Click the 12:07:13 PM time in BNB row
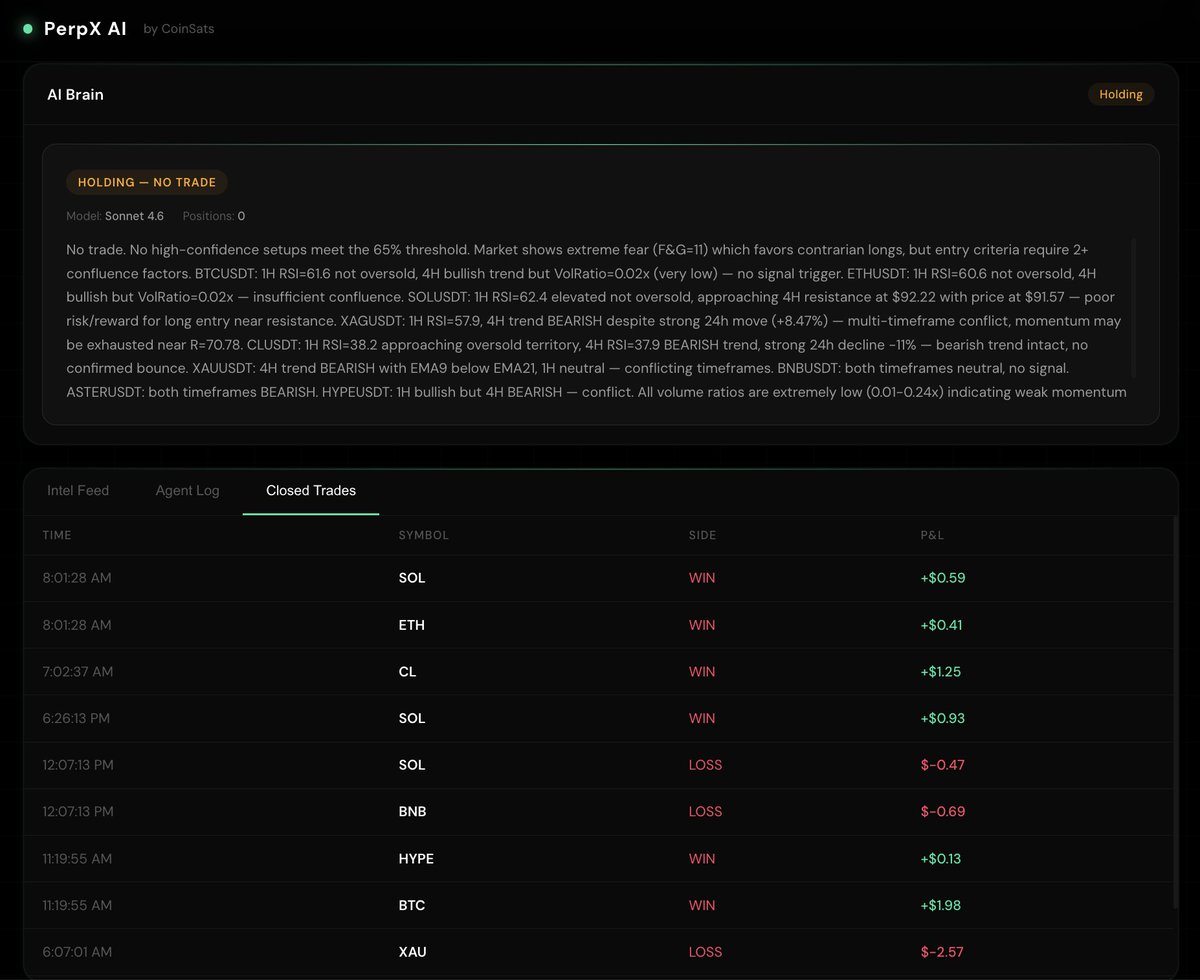1200x980 pixels. (x=78, y=811)
